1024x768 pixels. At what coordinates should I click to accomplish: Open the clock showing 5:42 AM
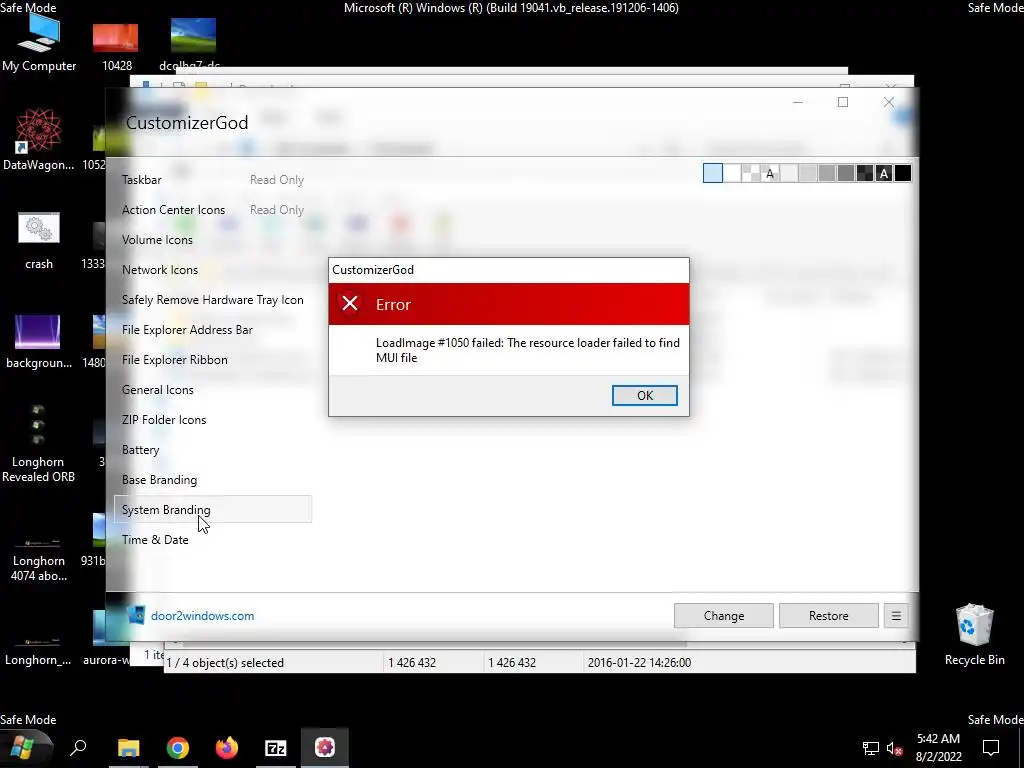pyautogui.click(x=938, y=748)
